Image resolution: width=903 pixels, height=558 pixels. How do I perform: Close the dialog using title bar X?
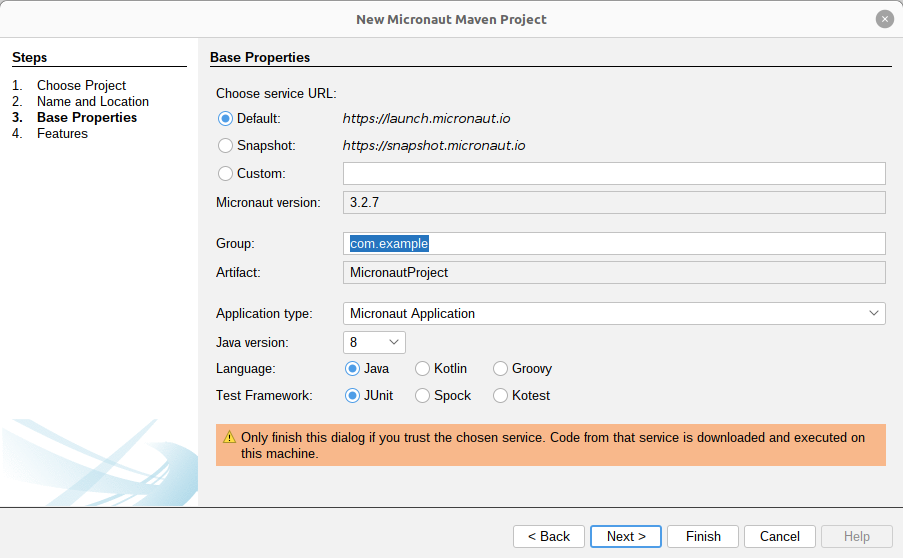pos(885,19)
